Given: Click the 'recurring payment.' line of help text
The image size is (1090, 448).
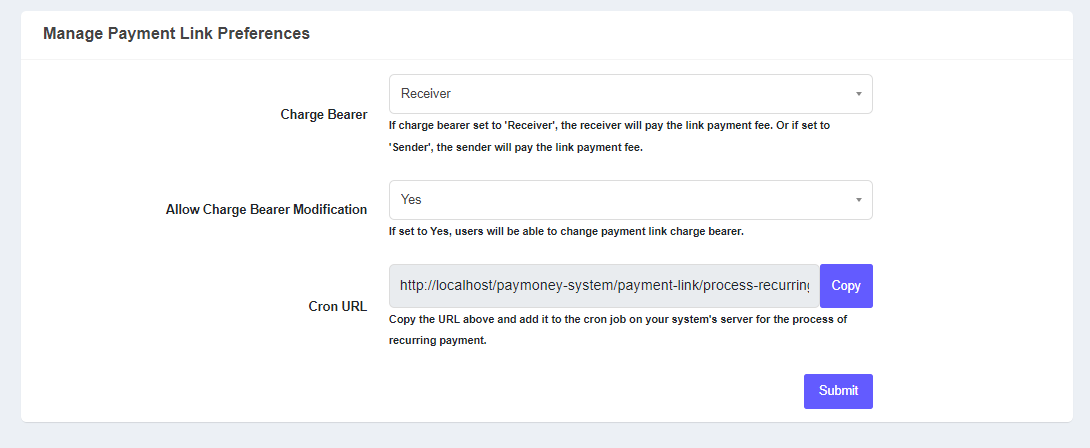Looking at the screenshot, I should [438, 340].
